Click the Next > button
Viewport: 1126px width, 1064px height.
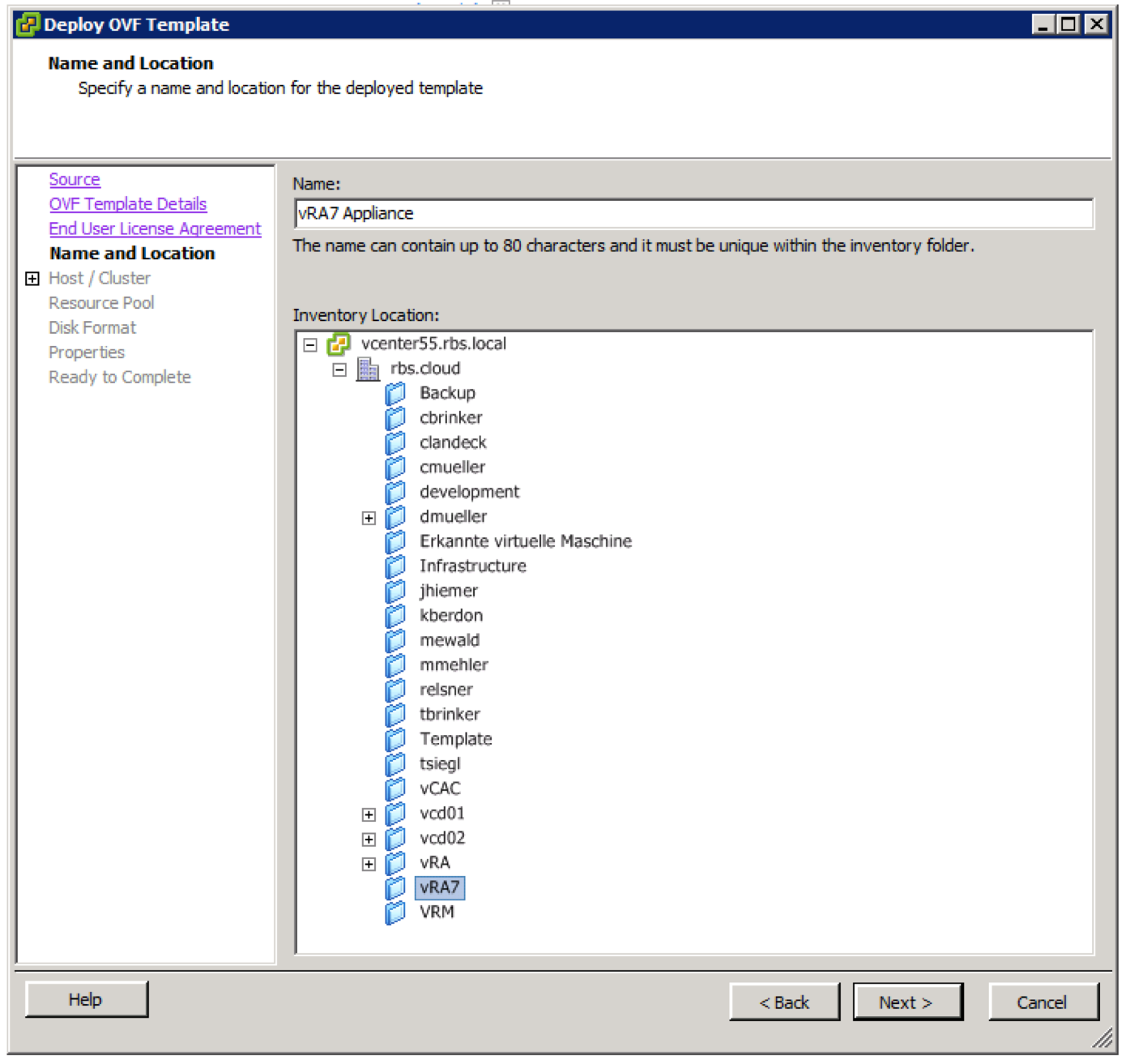pyautogui.click(x=907, y=1003)
